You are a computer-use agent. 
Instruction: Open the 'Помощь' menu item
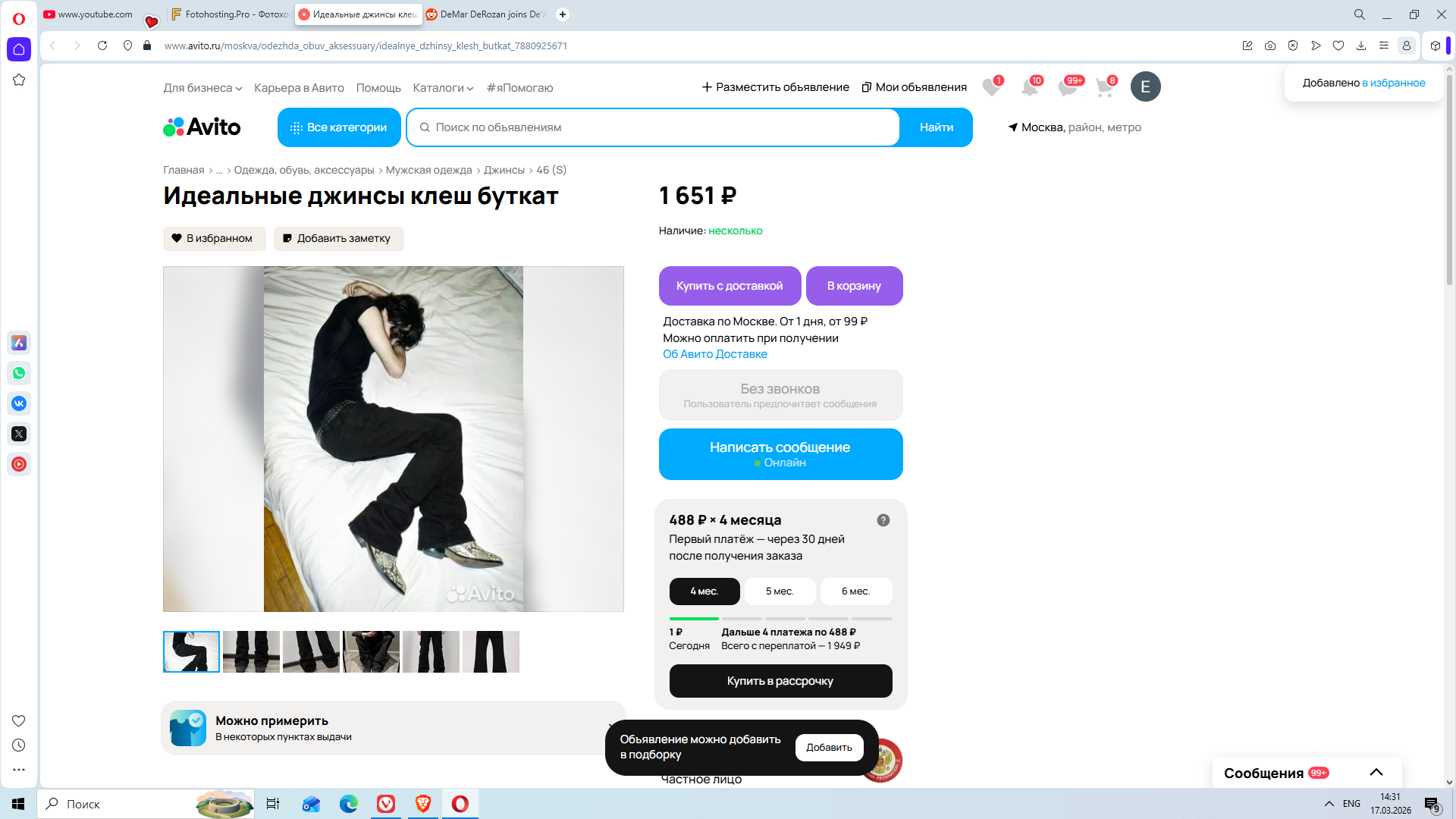click(x=378, y=88)
